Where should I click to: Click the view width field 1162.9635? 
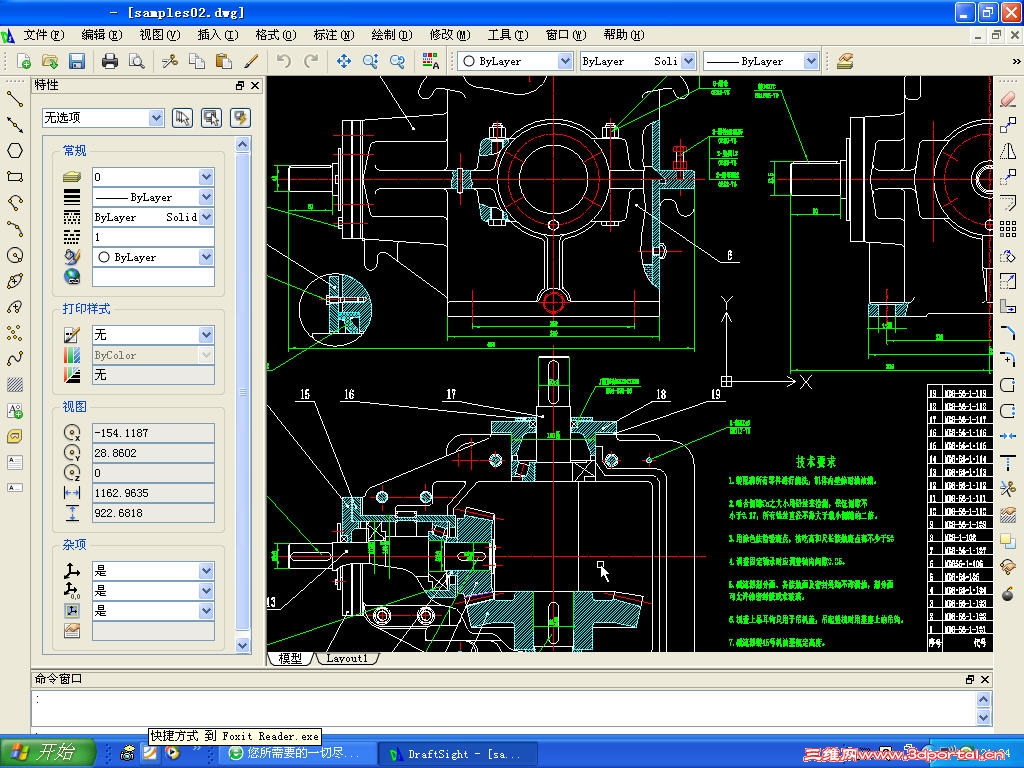[153, 493]
